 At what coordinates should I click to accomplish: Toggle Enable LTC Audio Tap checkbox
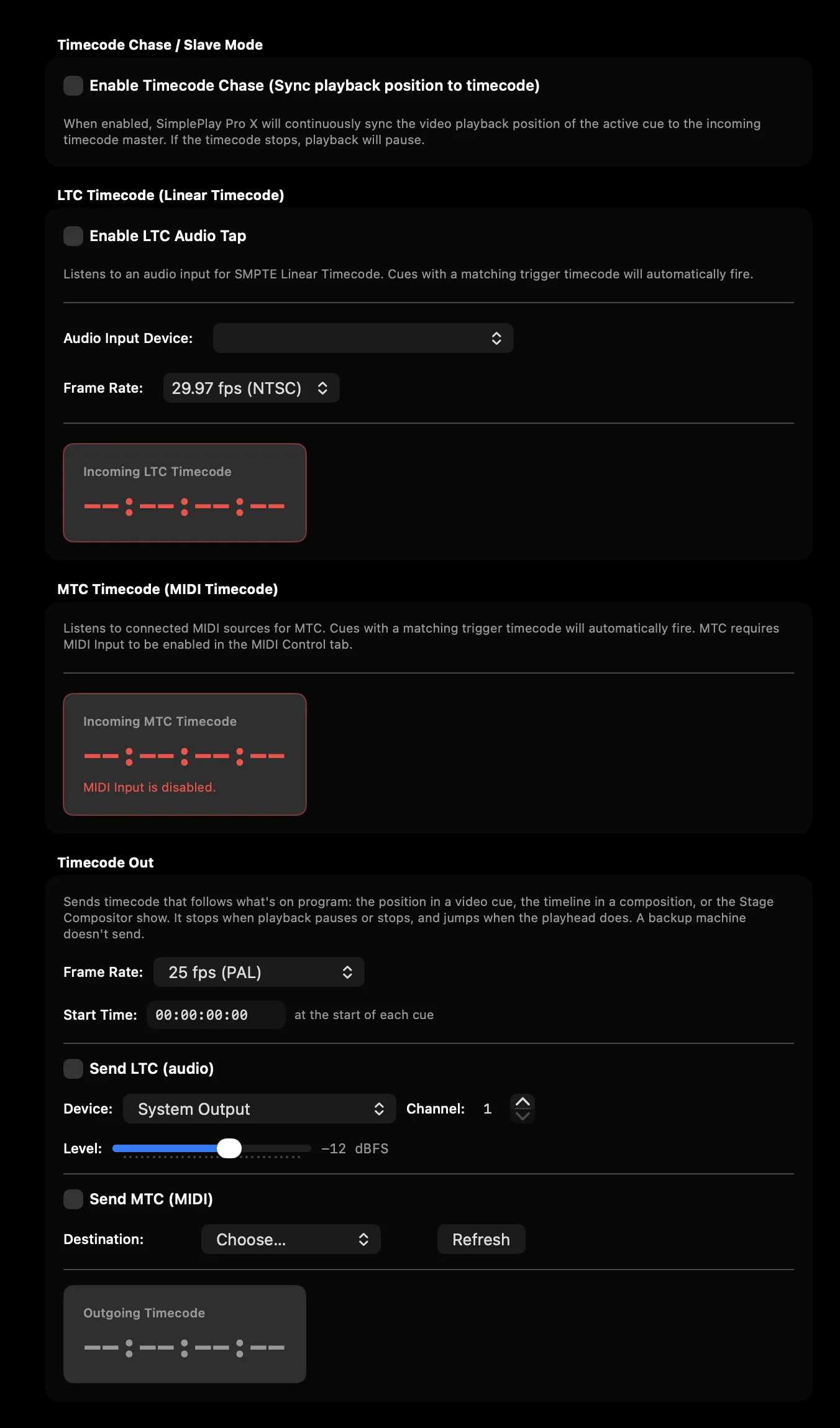coord(73,236)
